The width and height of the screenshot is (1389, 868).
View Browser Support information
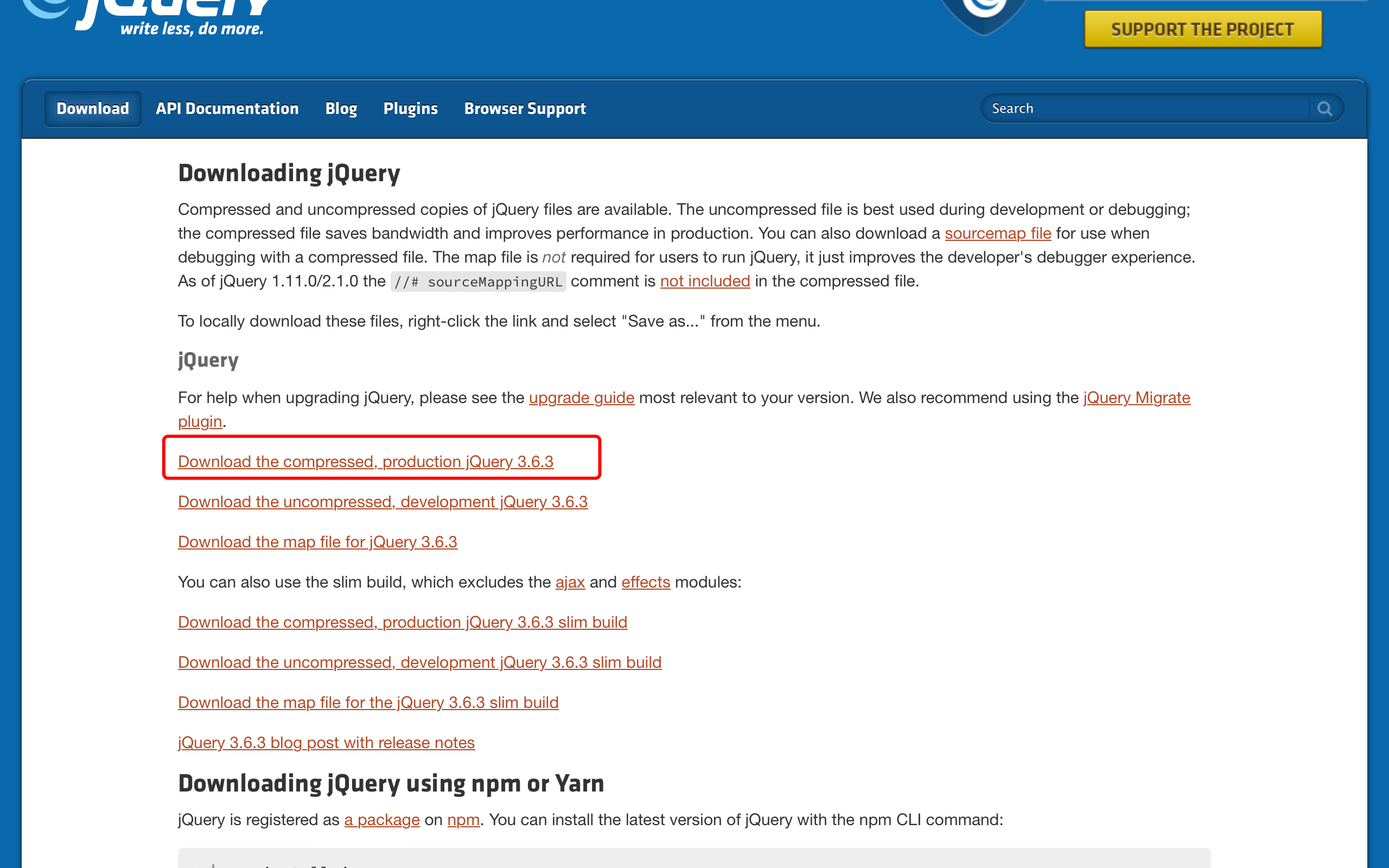point(525,108)
